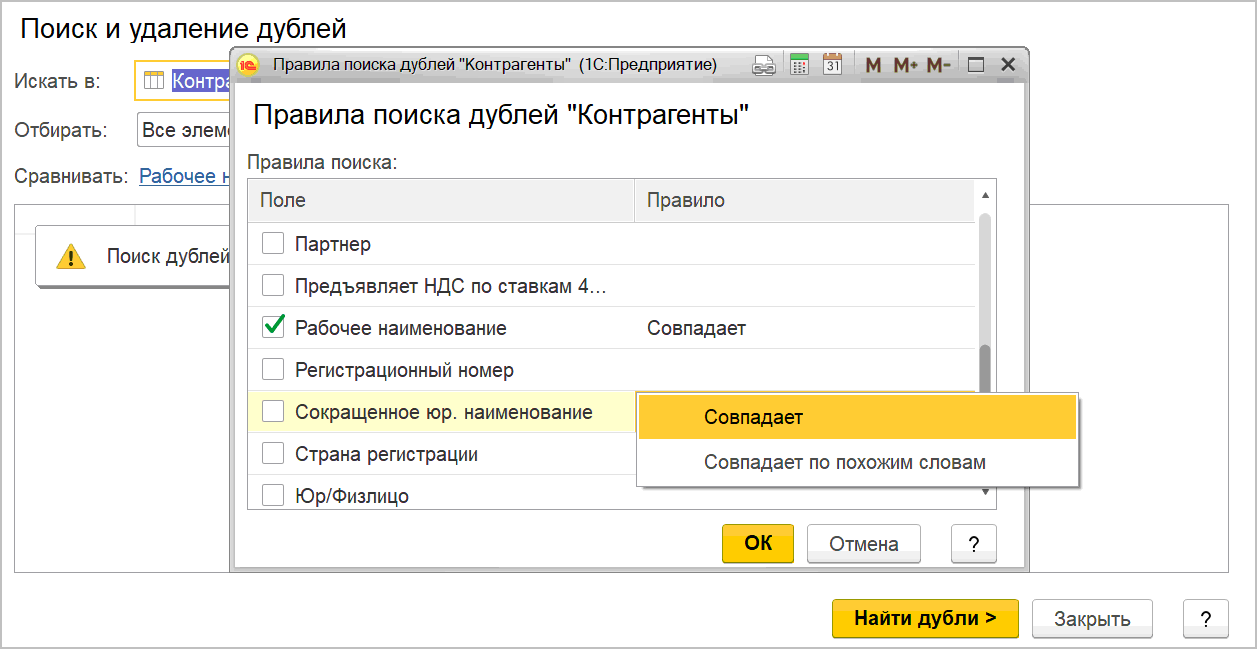Click the 1C application logo icon
This screenshot has height=649, width=1257.
(x=248, y=65)
